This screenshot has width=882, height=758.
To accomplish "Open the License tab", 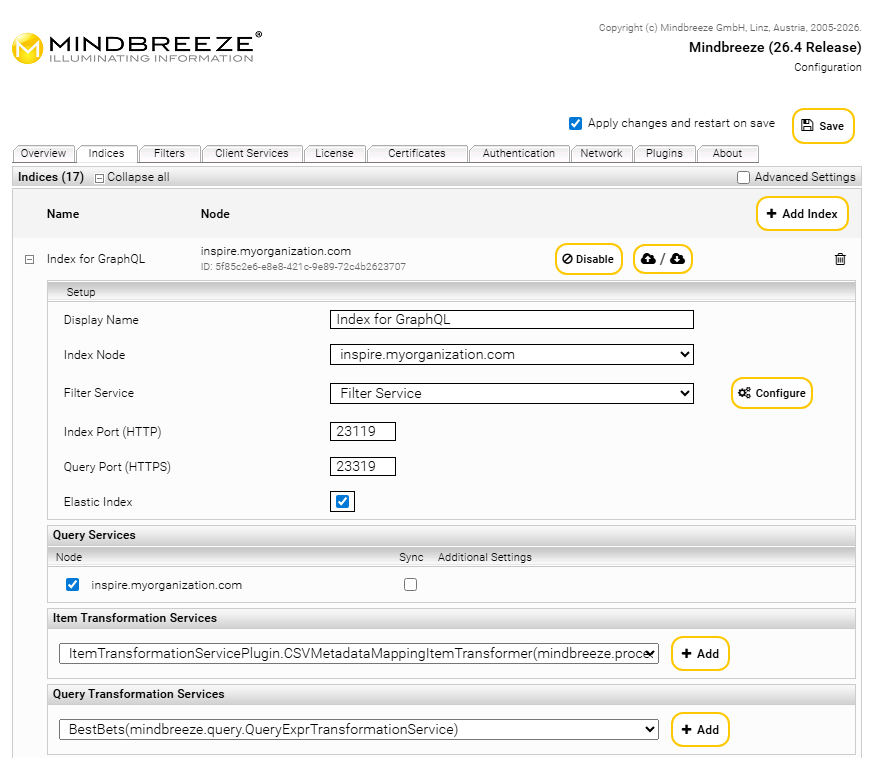I will click(334, 154).
